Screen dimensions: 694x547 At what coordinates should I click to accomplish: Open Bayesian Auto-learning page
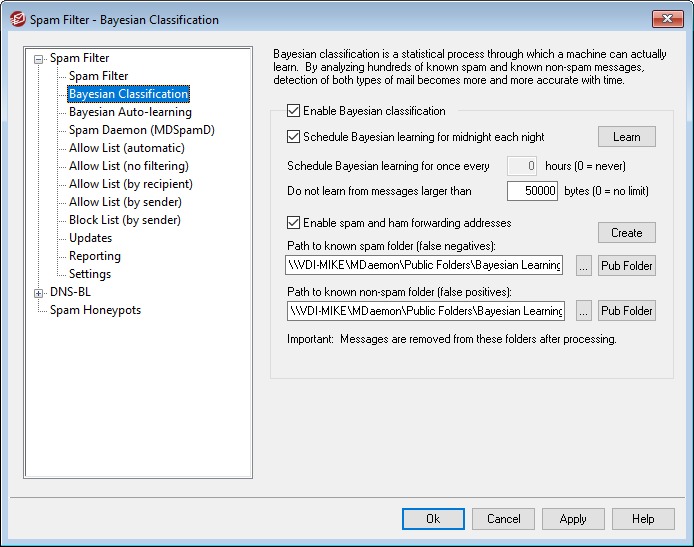(x=130, y=112)
